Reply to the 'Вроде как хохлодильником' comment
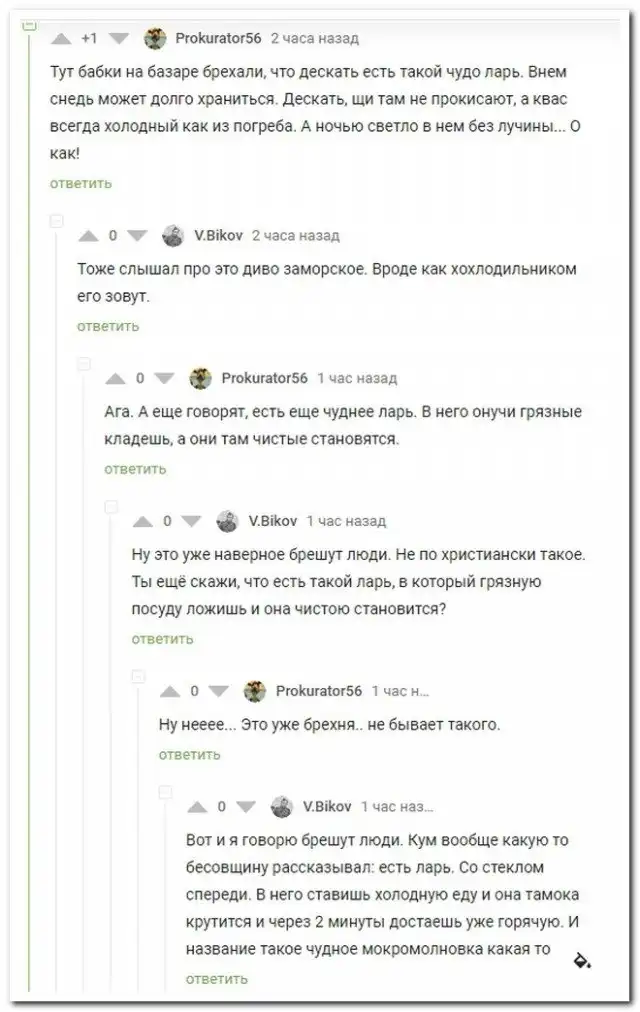Viewport: 640px width, 1012px height. click(108, 326)
